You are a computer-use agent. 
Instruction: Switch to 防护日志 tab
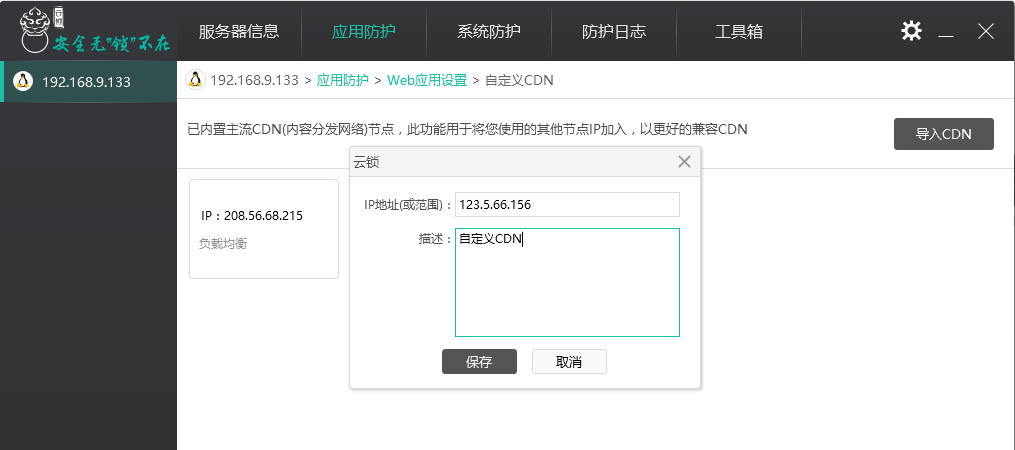[x=614, y=31]
